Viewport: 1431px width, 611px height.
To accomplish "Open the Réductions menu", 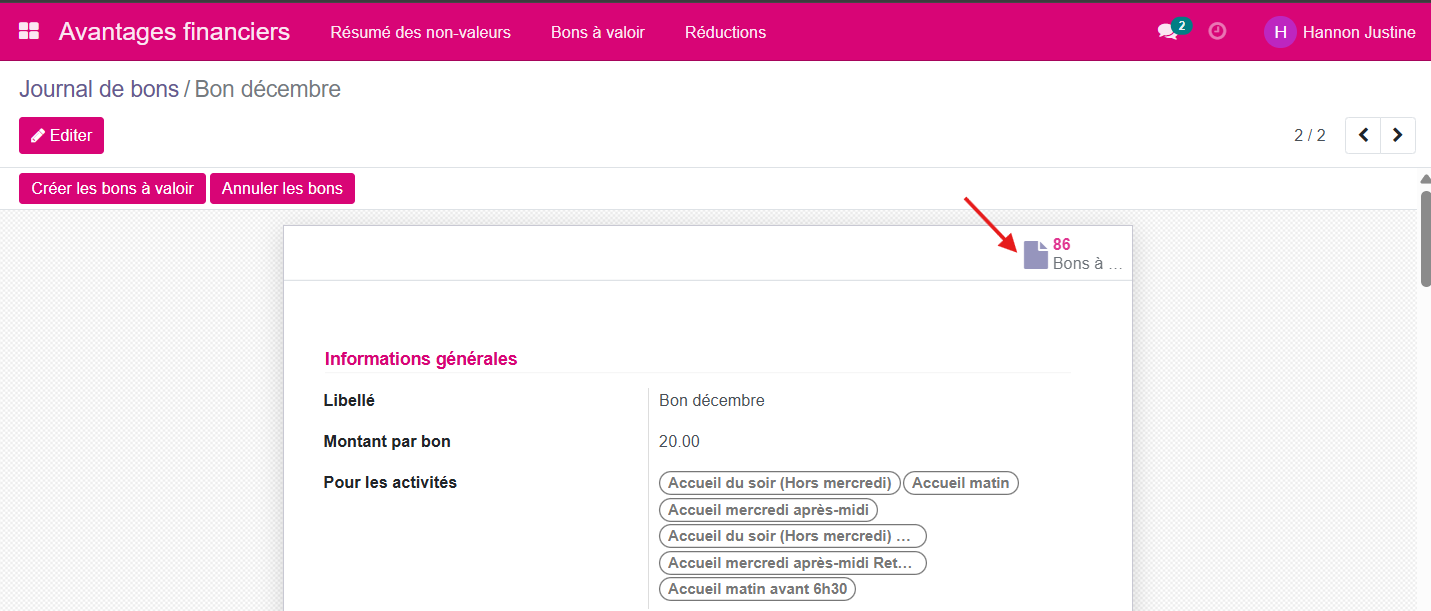I will point(725,32).
